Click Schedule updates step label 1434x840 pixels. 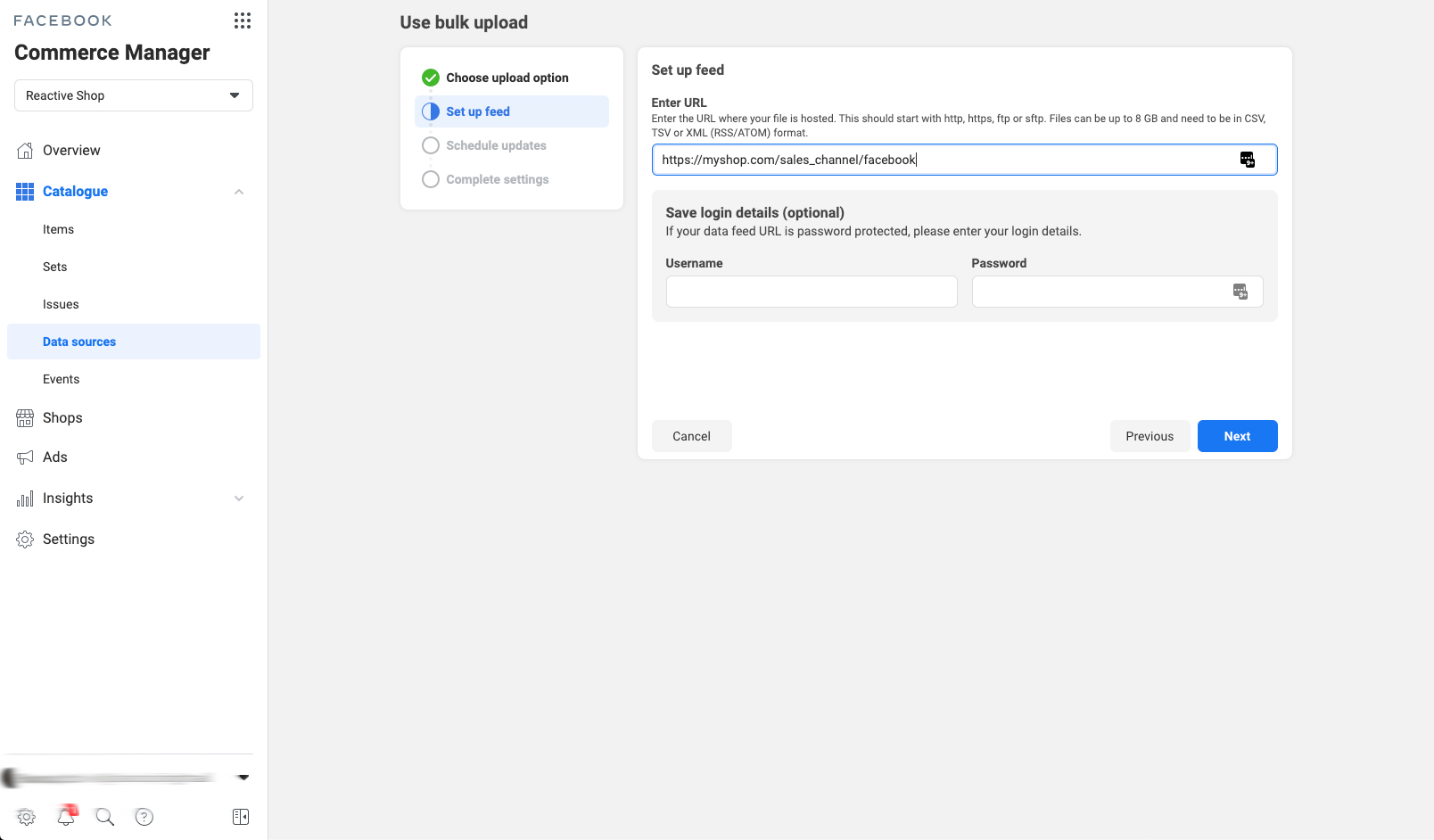pyautogui.click(x=496, y=145)
